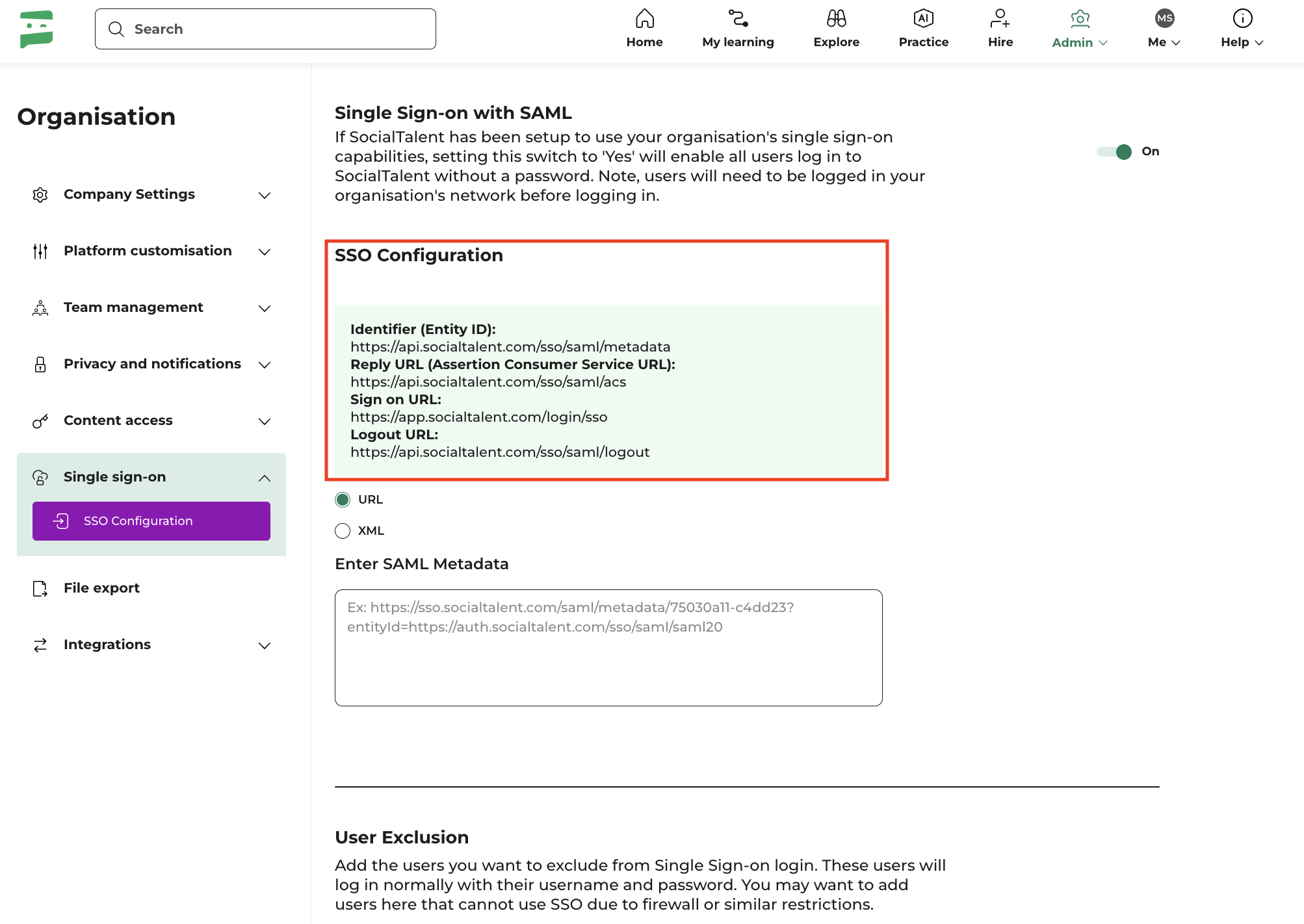Click the Integrations arrows icon

(x=40, y=645)
